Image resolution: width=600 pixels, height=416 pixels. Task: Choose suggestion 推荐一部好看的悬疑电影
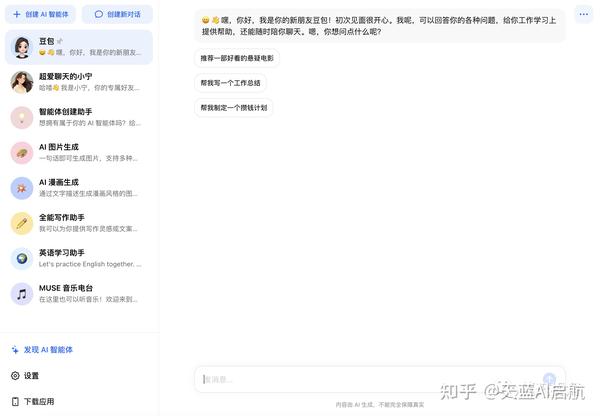237,58
